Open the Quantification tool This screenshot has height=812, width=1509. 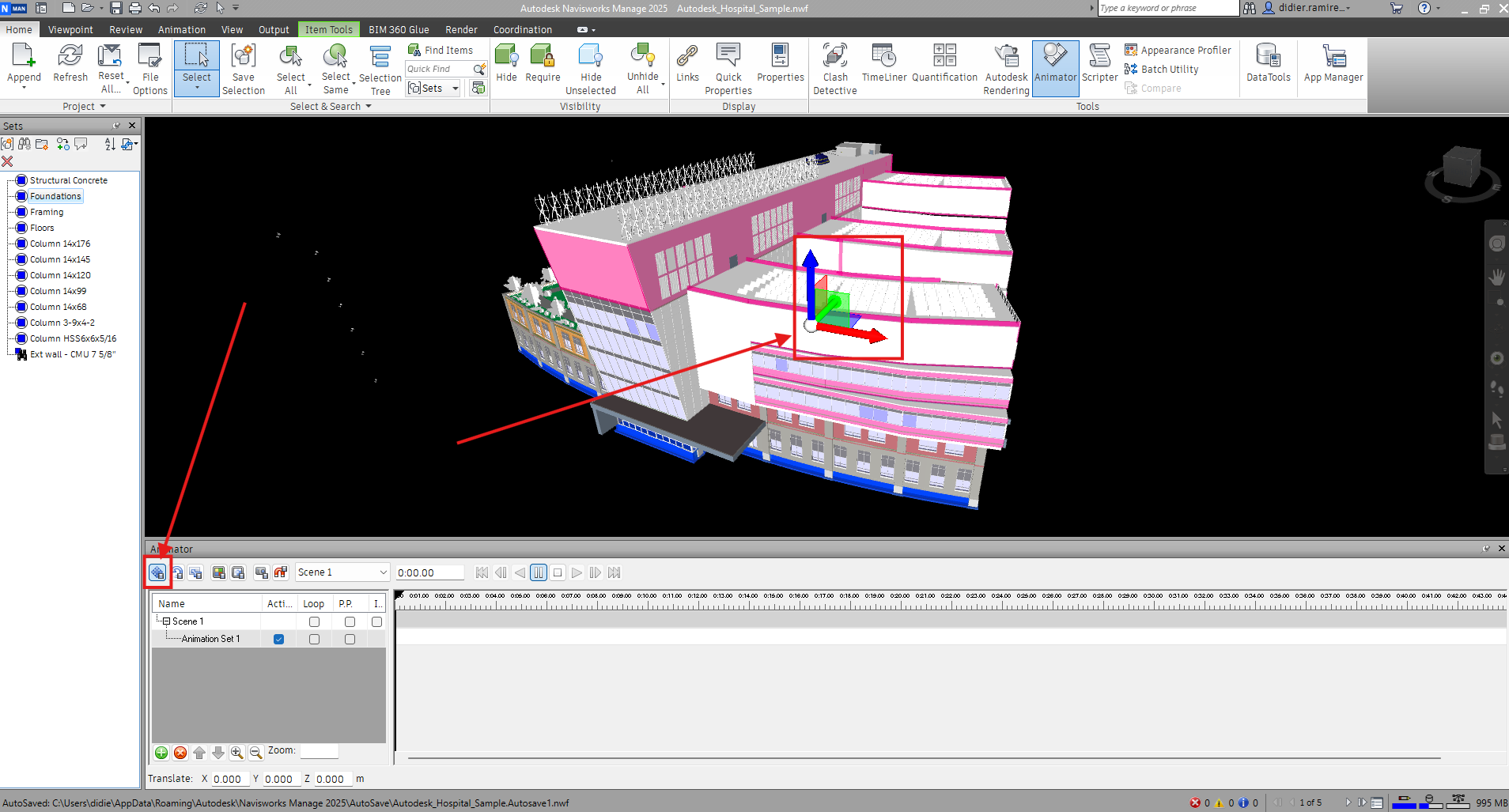(x=944, y=63)
